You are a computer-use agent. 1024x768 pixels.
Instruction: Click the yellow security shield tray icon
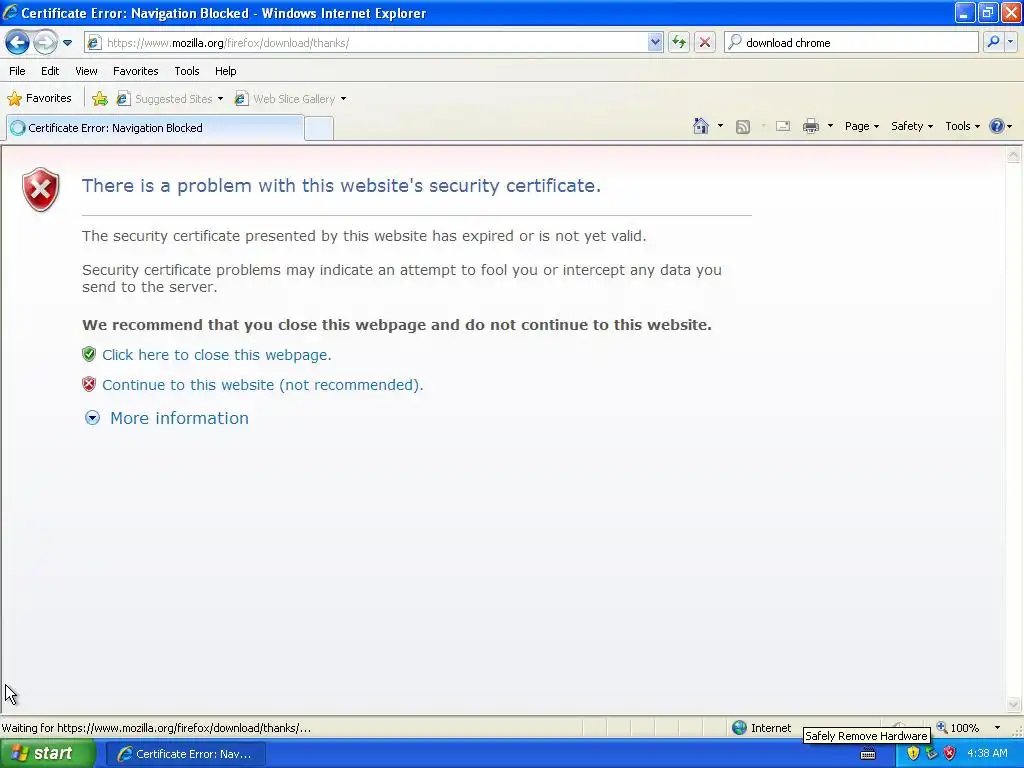[913, 754]
